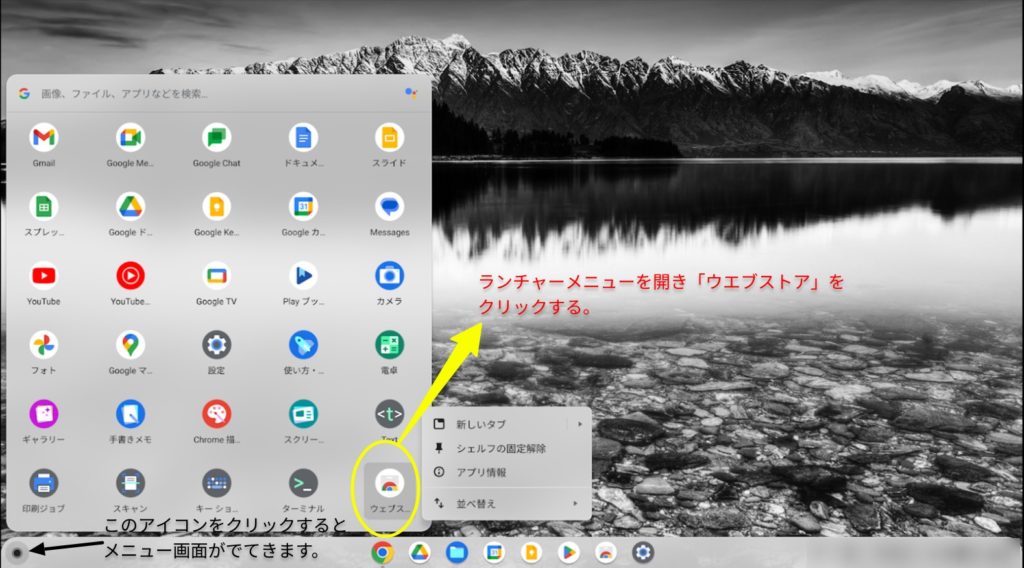Expand the 新しいタブ submenu arrow
The image size is (1024, 568).
pyautogui.click(x=579, y=424)
